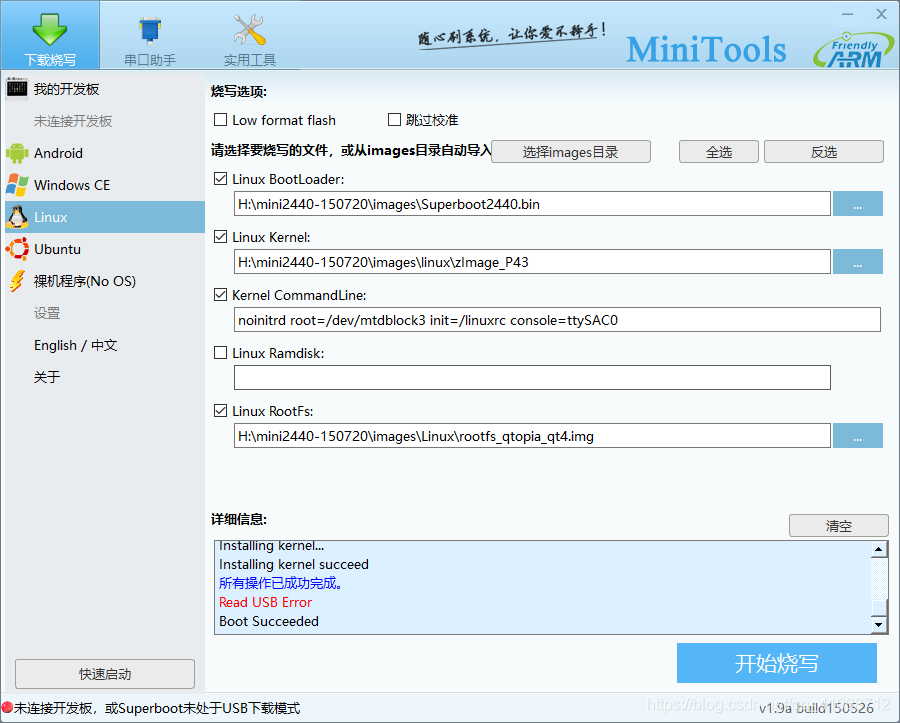Click the log scrollbar up arrow
The height and width of the screenshot is (723, 900).
879,549
